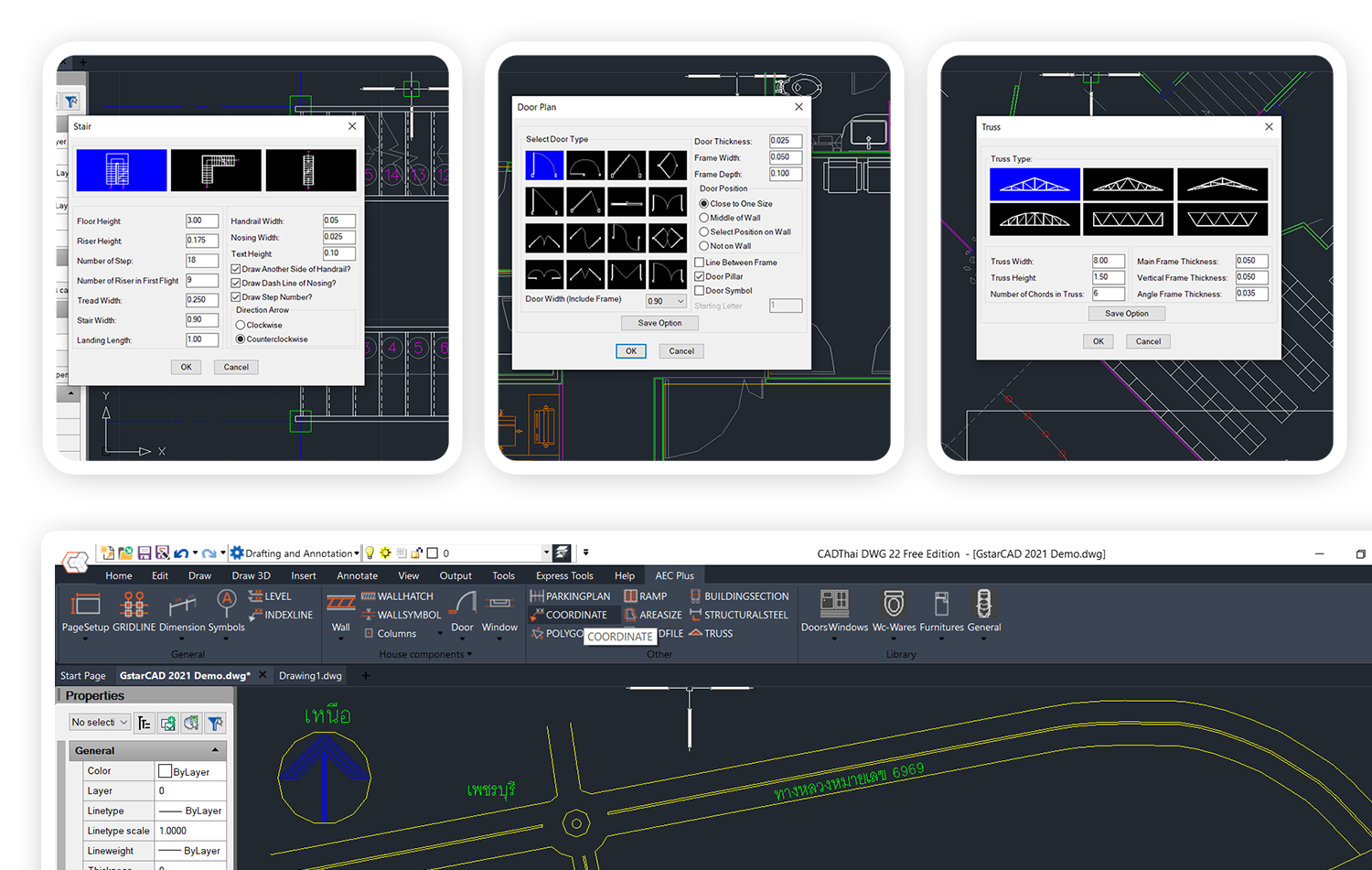Toggle Draw Another Side of Handrail checkbox
The height and width of the screenshot is (870, 1372).
click(235, 269)
